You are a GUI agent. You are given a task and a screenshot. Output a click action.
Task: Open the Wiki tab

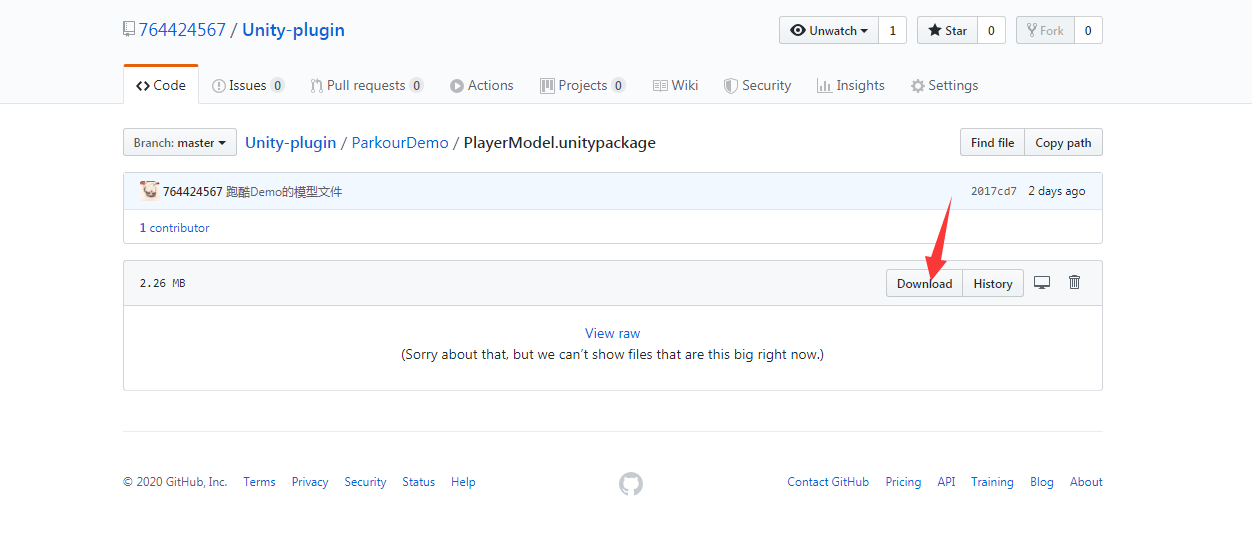click(676, 85)
